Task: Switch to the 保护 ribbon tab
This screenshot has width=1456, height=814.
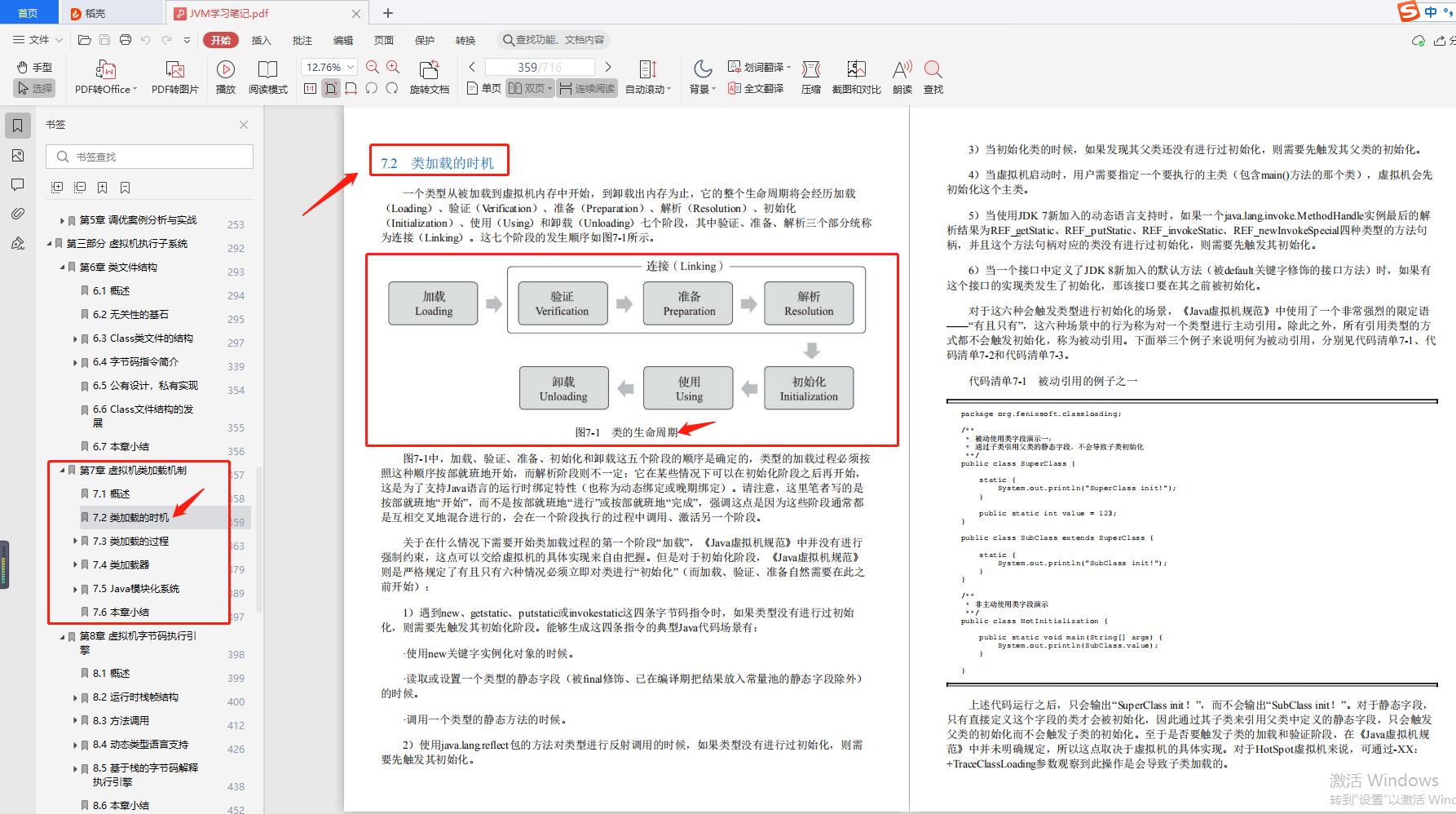Action: pos(424,40)
